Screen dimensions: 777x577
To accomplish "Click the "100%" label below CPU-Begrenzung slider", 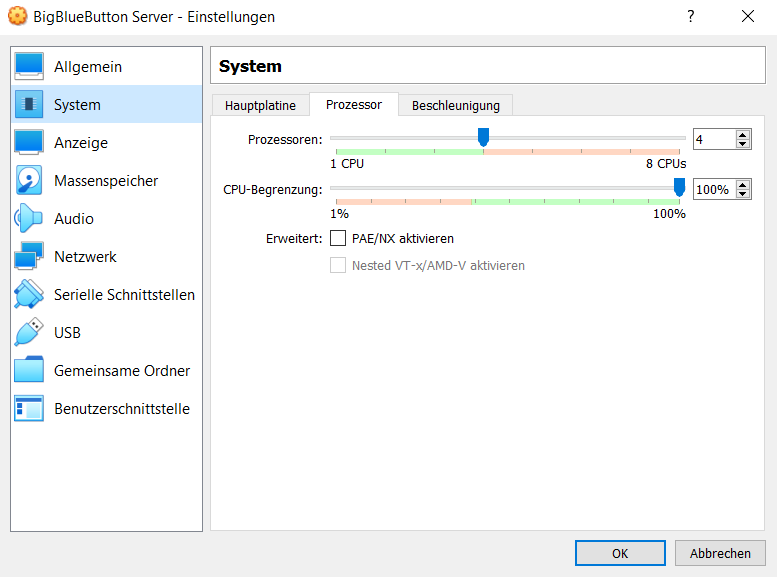I will point(669,214).
